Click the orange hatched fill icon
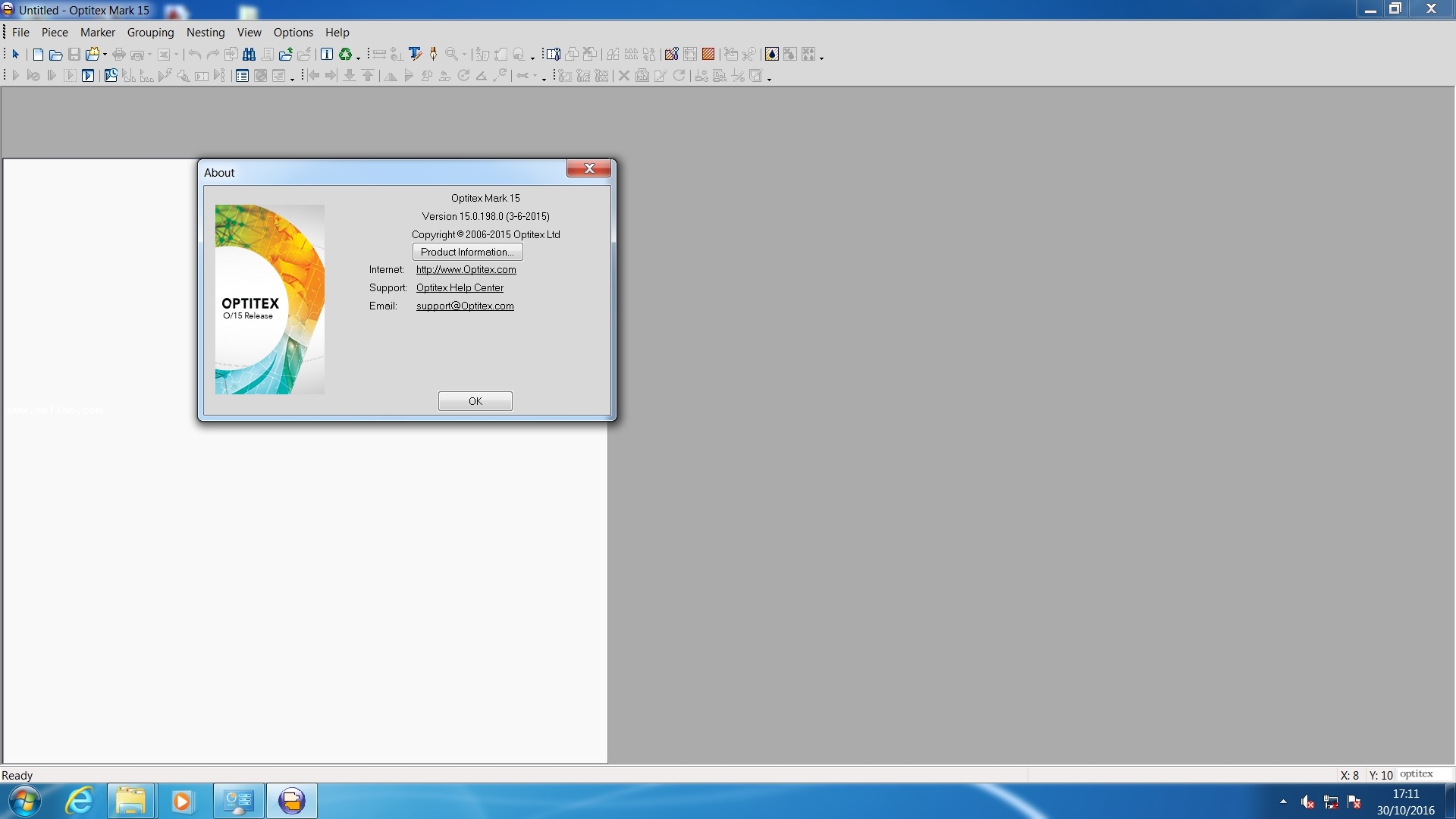This screenshot has width=1456, height=819. tap(708, 55)
